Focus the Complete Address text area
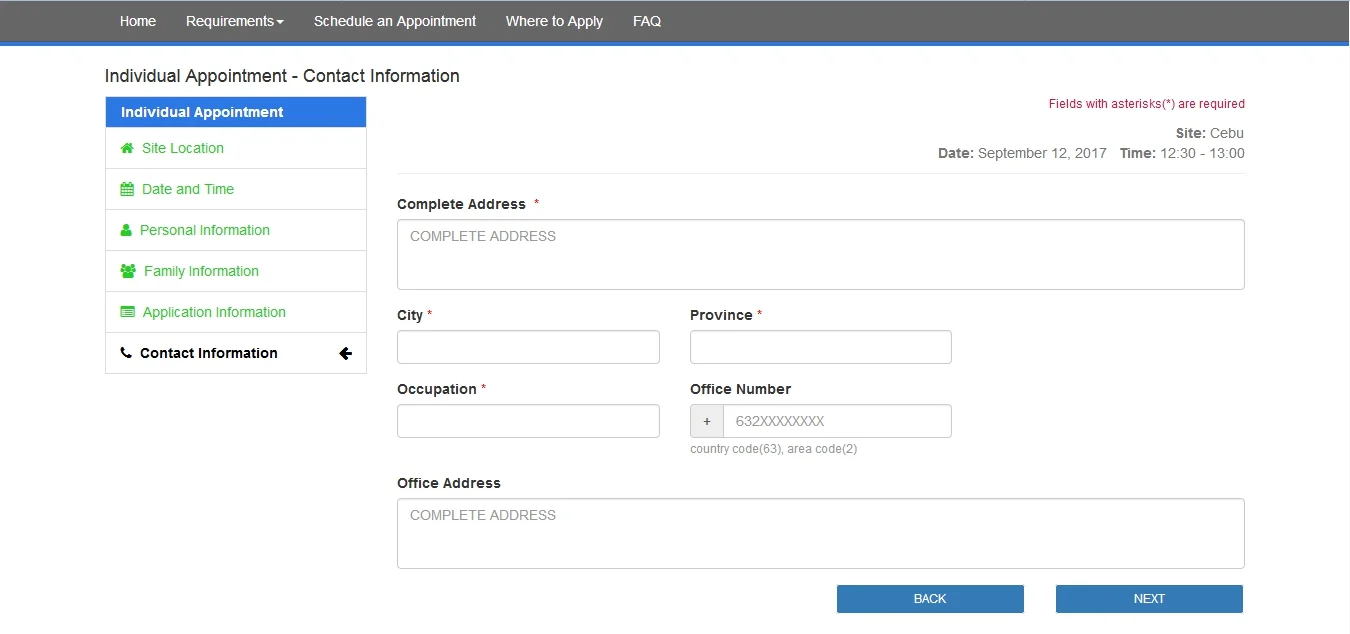Viewport: 1350px width, 634px height. 821,255
